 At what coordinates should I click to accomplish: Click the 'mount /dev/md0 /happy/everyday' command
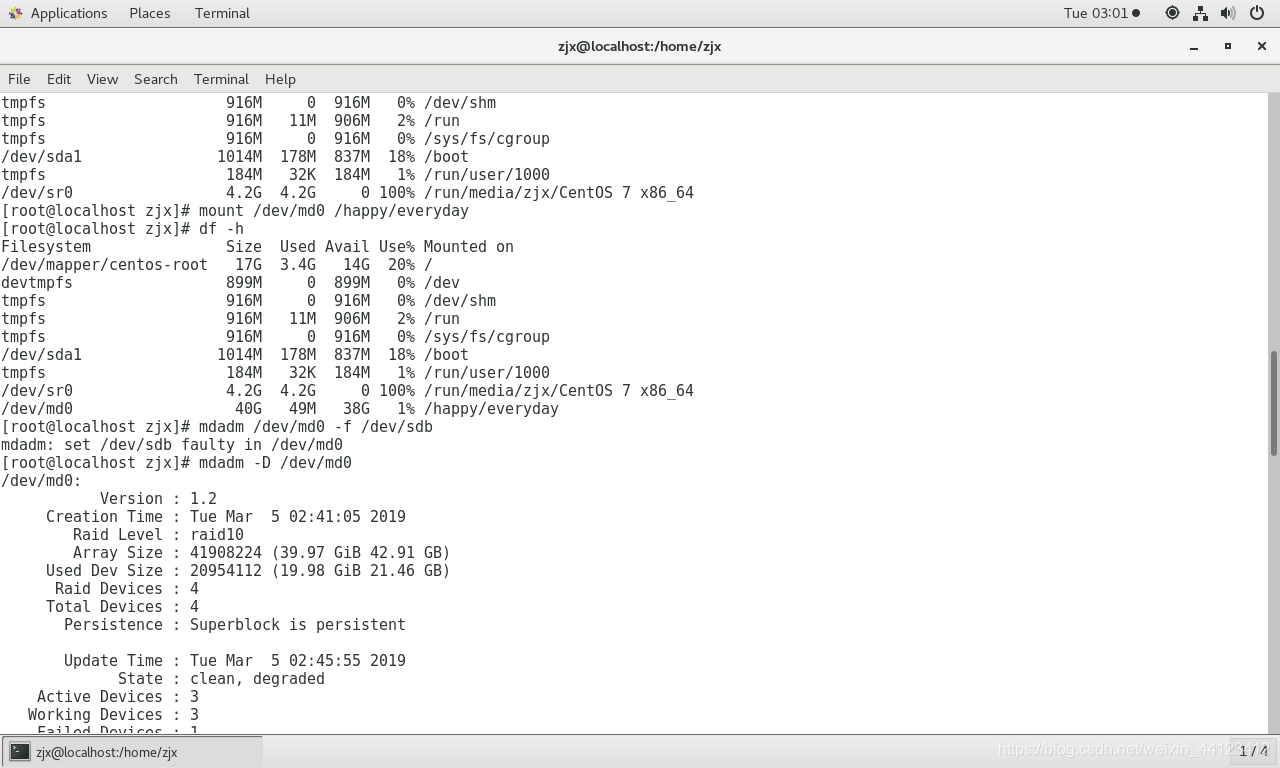click(x=334, y=211)
